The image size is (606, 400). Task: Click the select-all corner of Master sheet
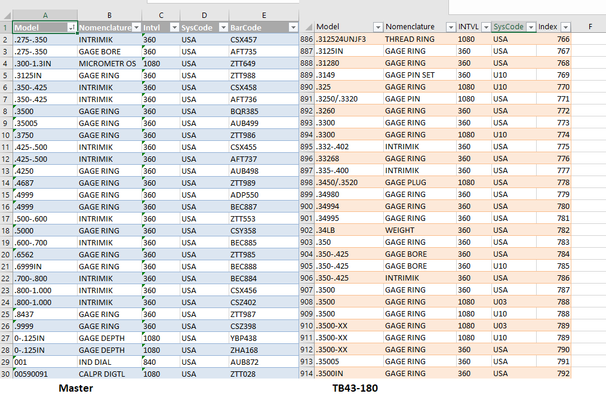(7, 15)
